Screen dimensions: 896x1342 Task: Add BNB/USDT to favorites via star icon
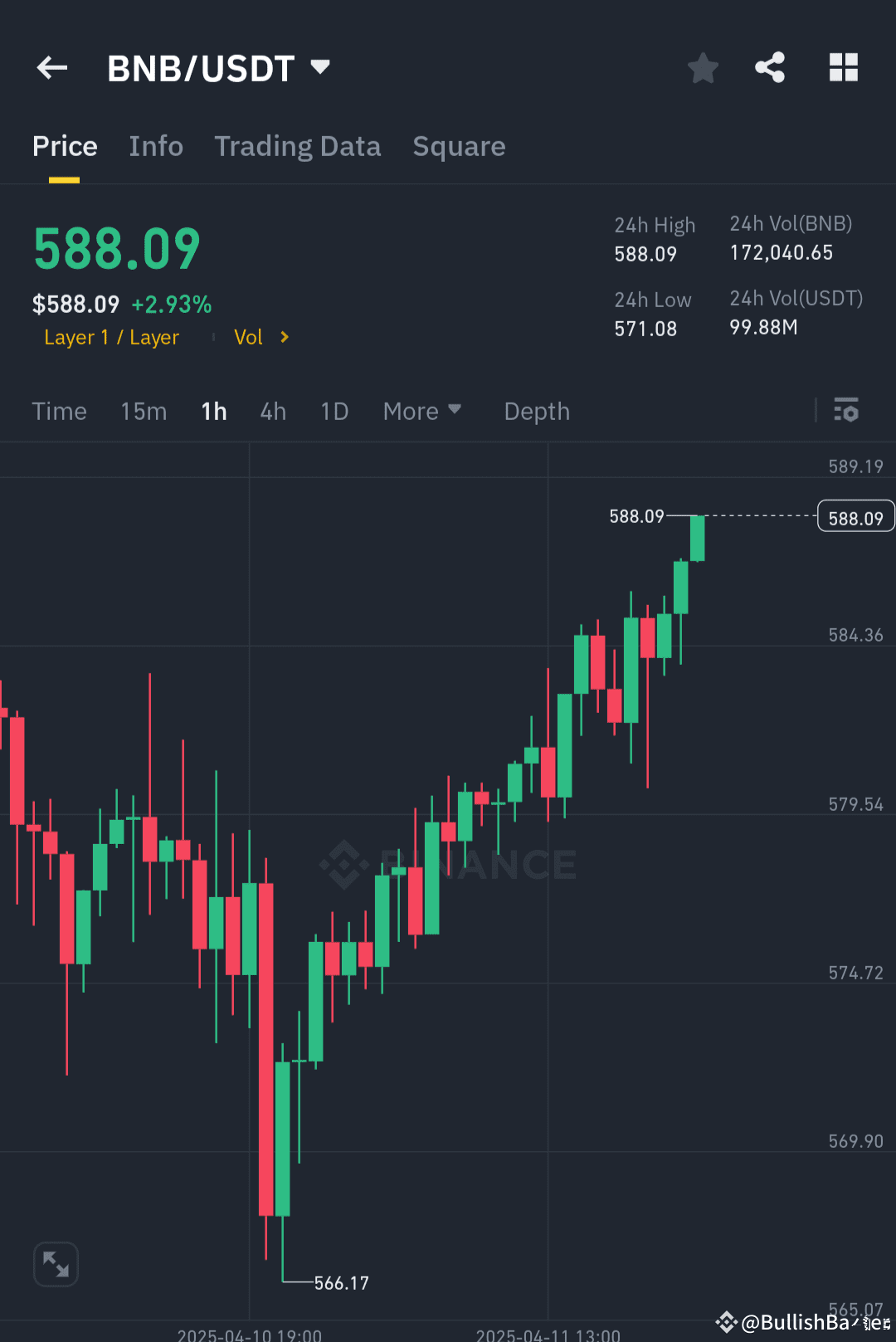coord(703,68)
